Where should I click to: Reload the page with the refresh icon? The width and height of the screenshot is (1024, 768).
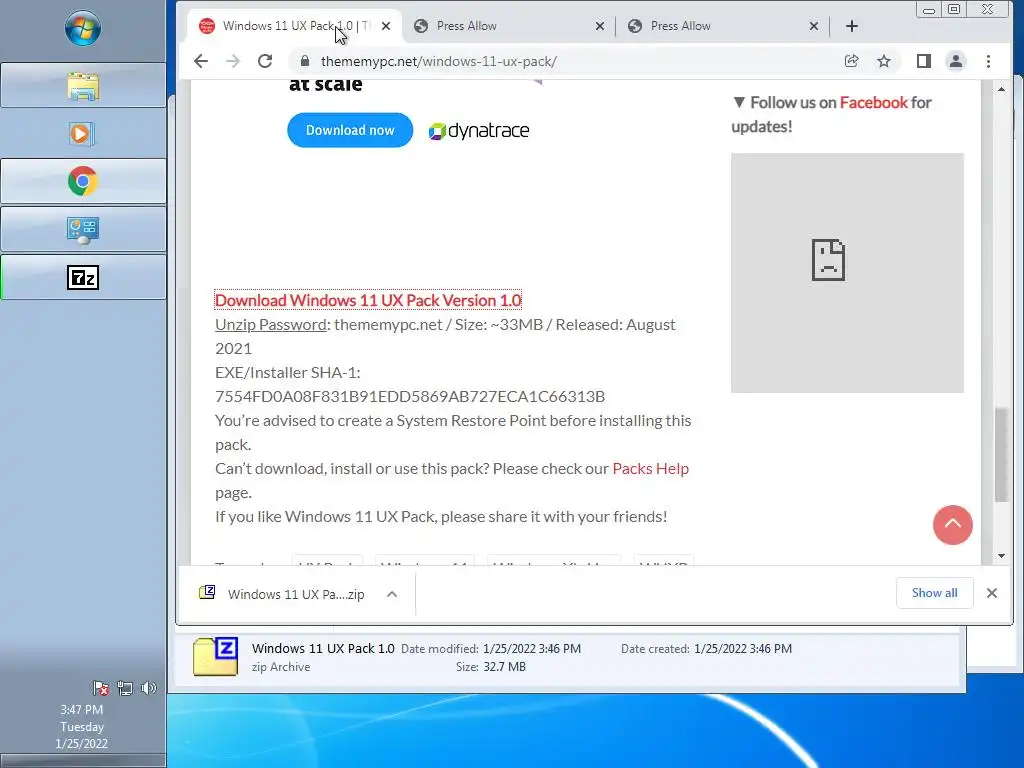click(265, 61)
